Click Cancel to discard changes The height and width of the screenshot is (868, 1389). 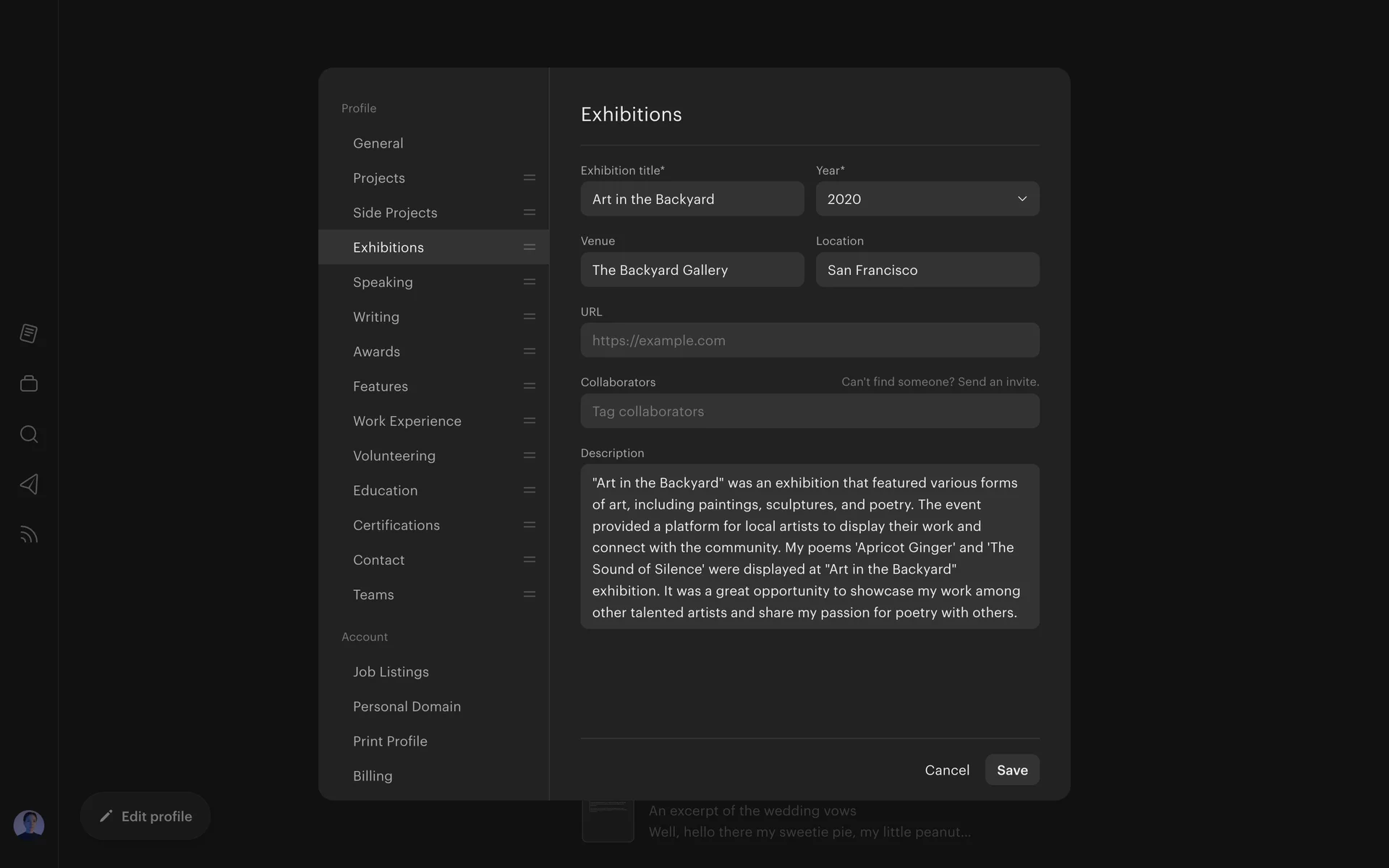click(946, 770)
